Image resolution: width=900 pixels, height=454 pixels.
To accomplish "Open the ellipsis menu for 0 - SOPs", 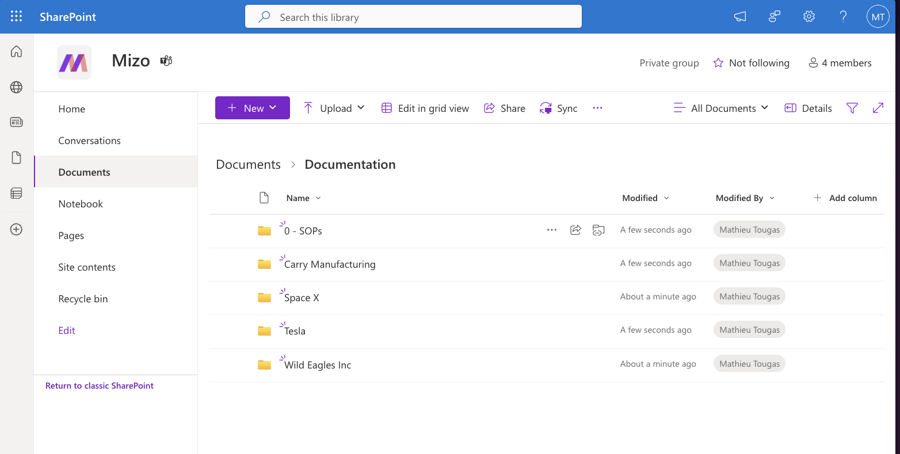I will [552, 230].
